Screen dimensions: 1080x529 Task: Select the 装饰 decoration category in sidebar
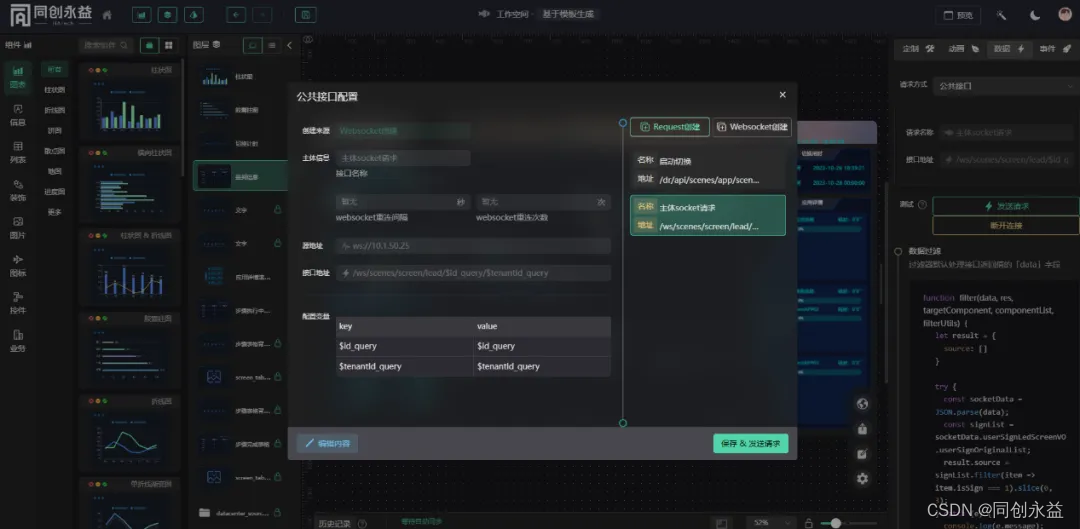point(18,190)
